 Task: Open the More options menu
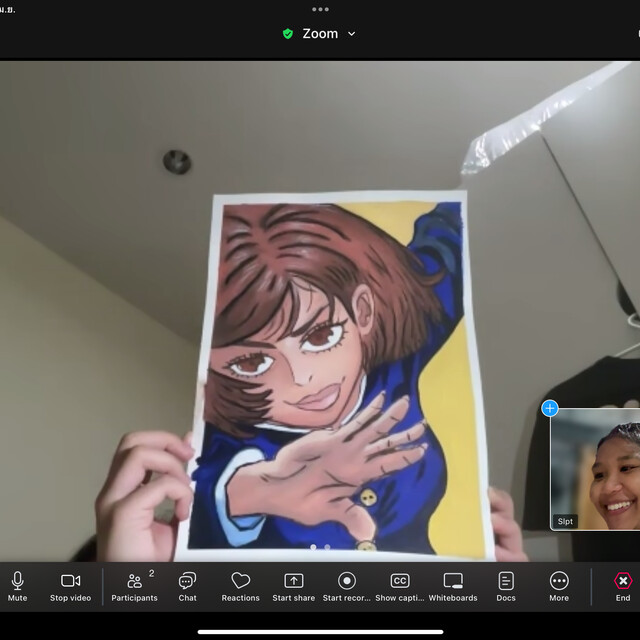[x=559, y=587]
